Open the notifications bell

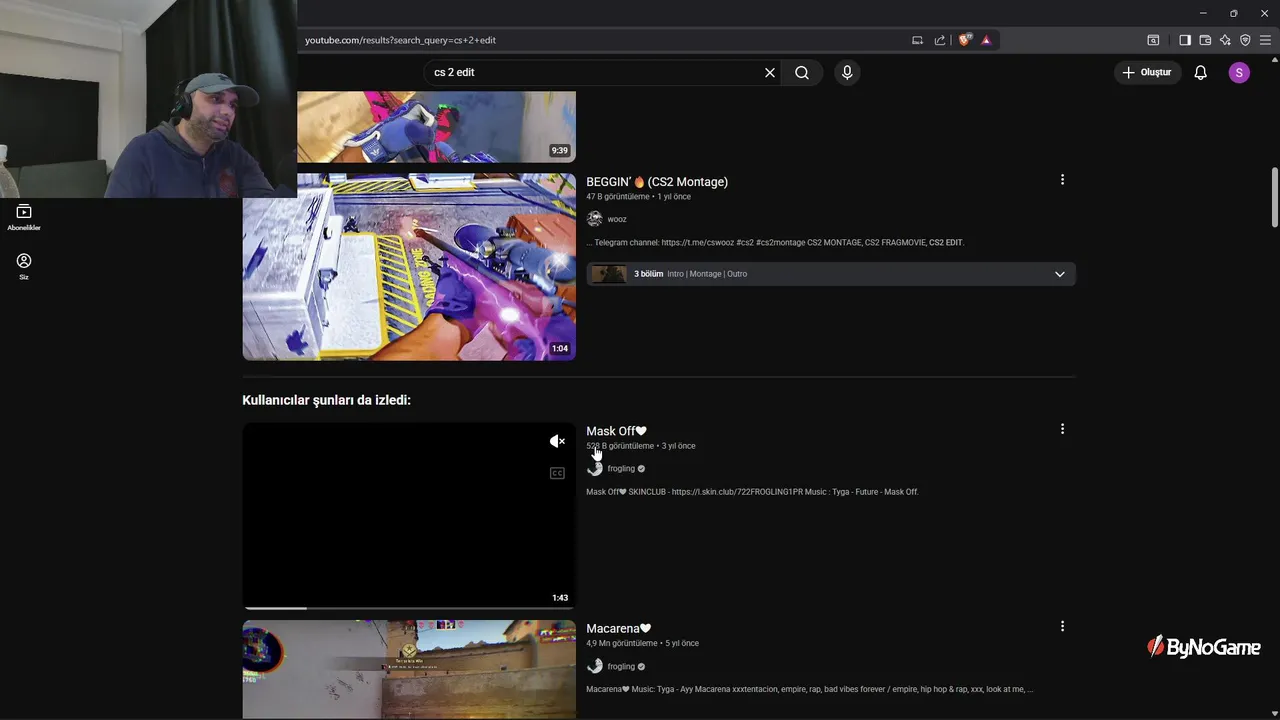click(1200, 73)
